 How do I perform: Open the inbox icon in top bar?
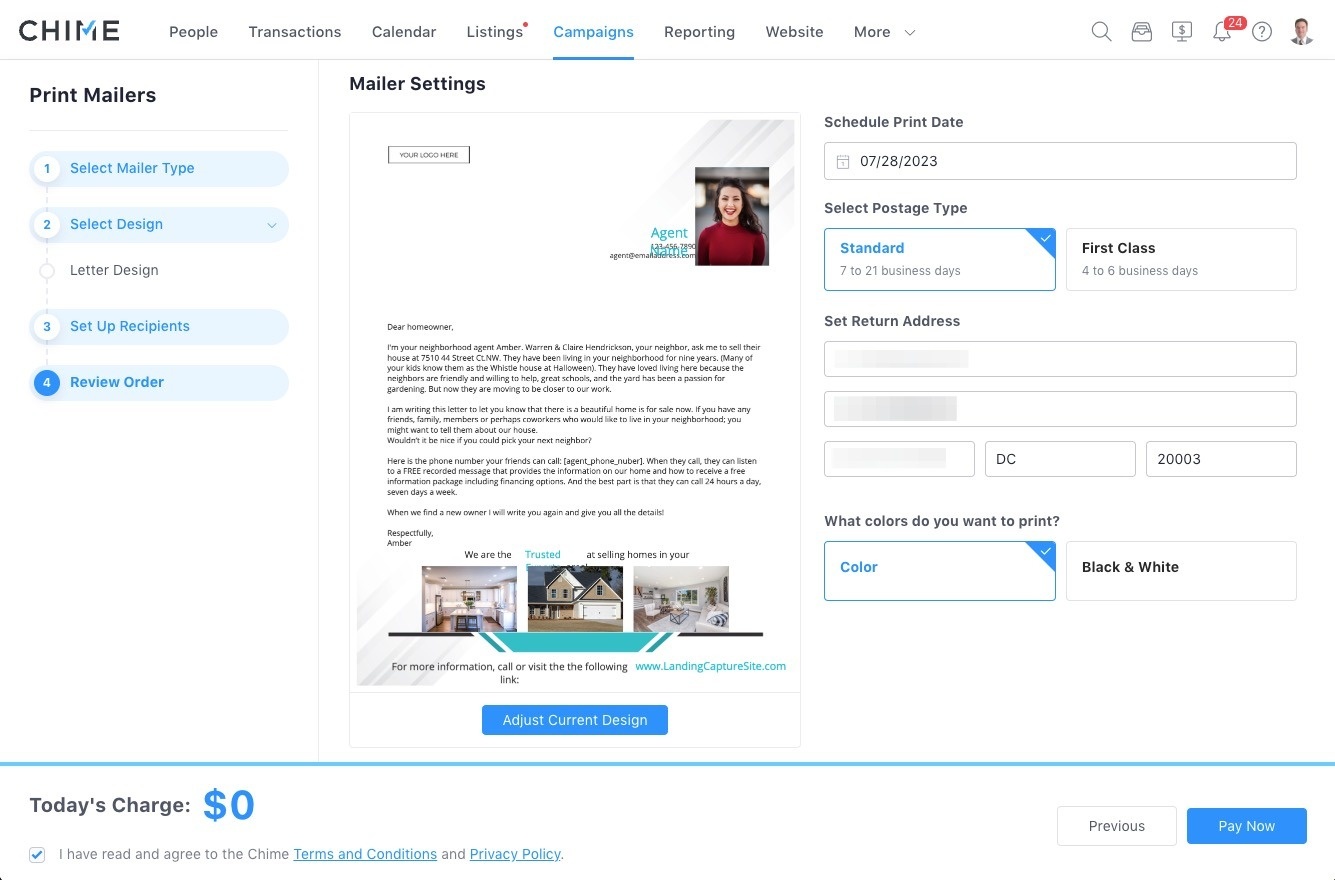(1141, 31)
